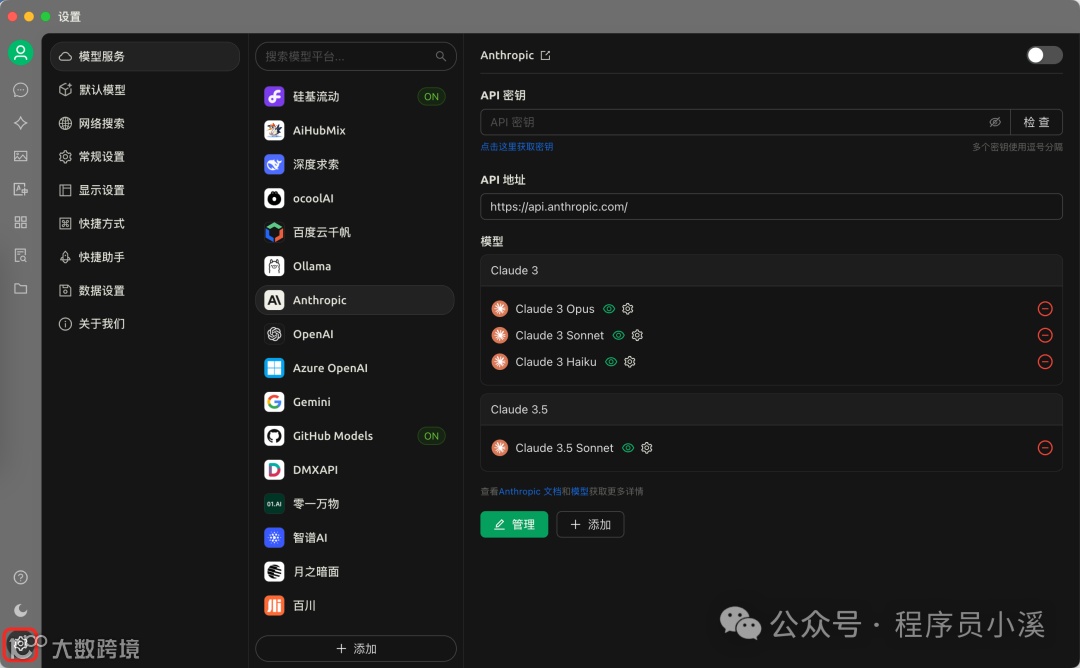The width and height of the screenshot is (1080, 668).
Task: Open settings gear for Claude 3 Sonnet
Action: tap(637, 335)
